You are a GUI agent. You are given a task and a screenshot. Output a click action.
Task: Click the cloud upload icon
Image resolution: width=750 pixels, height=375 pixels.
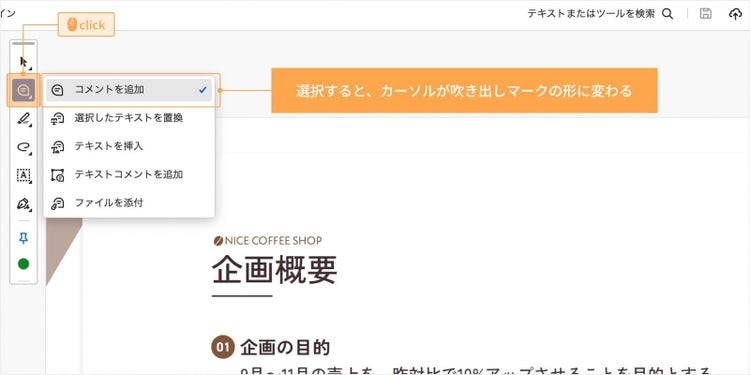[735, 14]
